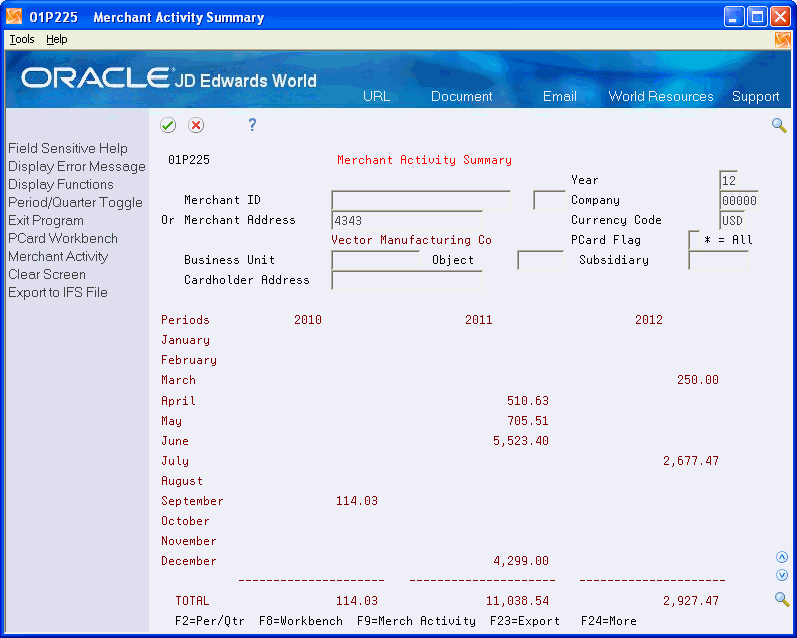Maximize the window from the title bar
This screenshot has width=797, height=638.
click(x=757, y=17)
